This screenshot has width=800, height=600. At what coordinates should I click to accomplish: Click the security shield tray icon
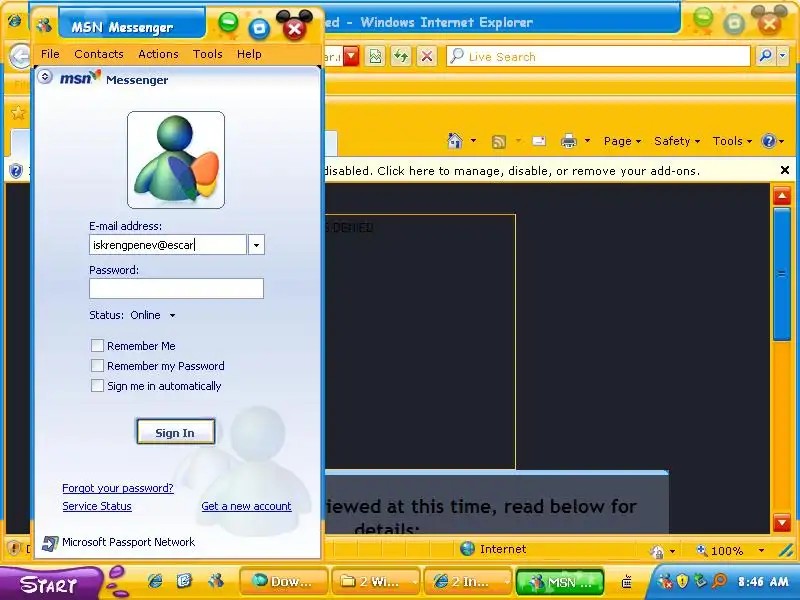[683, 581]
